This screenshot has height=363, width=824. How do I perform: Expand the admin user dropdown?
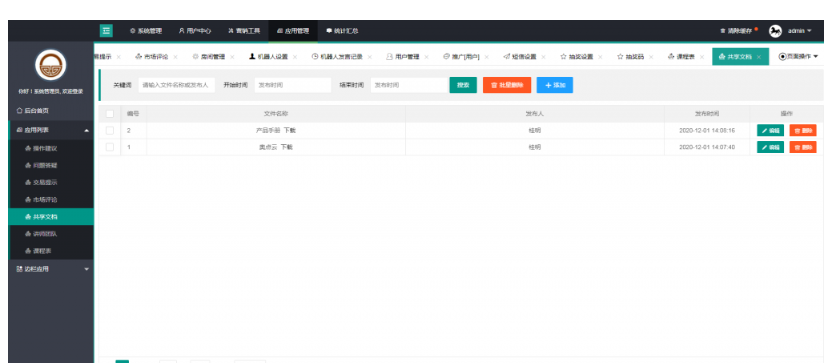click(x=799, y=31)
